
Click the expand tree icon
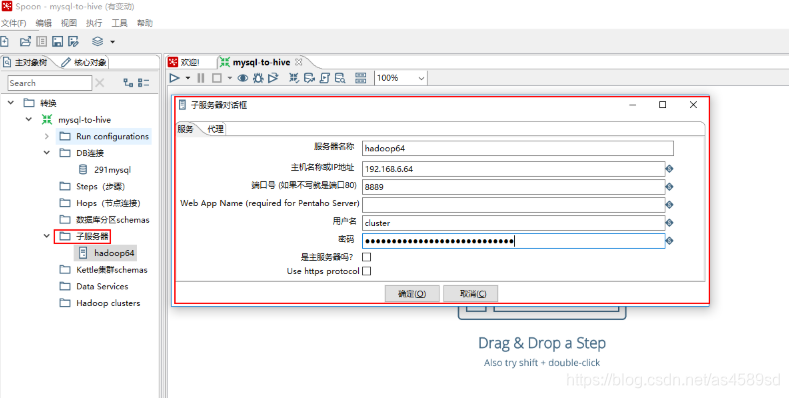(128, 83)
